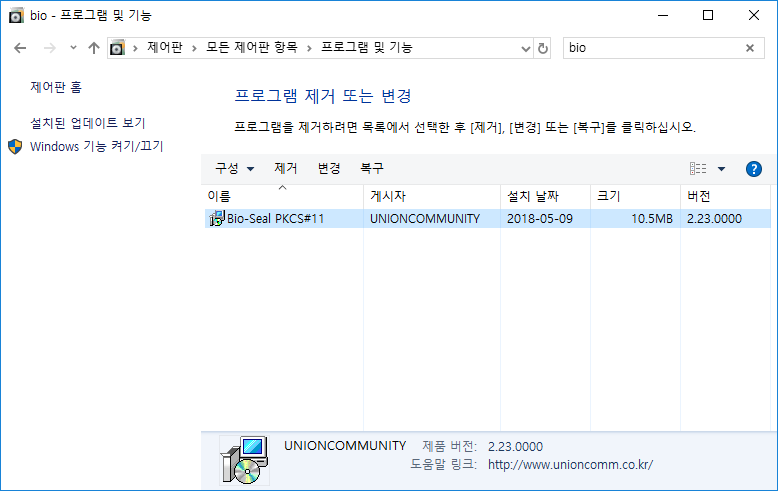
Task: Change view with the view icon
Action: 698,169
